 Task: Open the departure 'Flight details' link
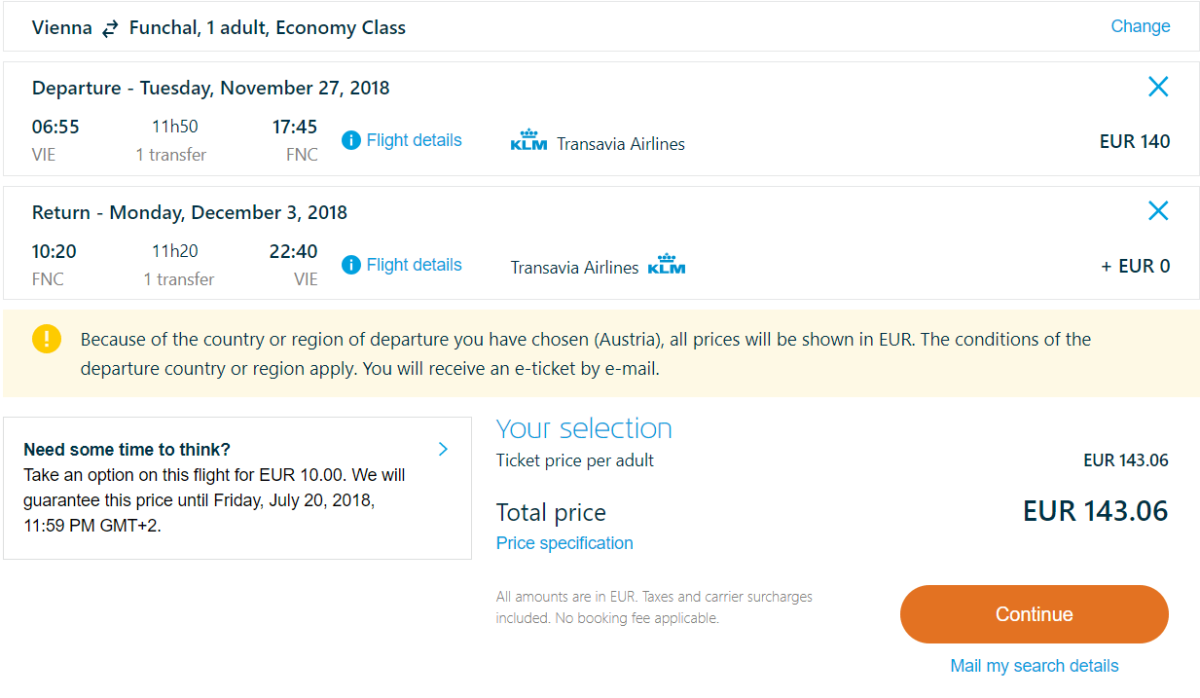tap(414, 140)
